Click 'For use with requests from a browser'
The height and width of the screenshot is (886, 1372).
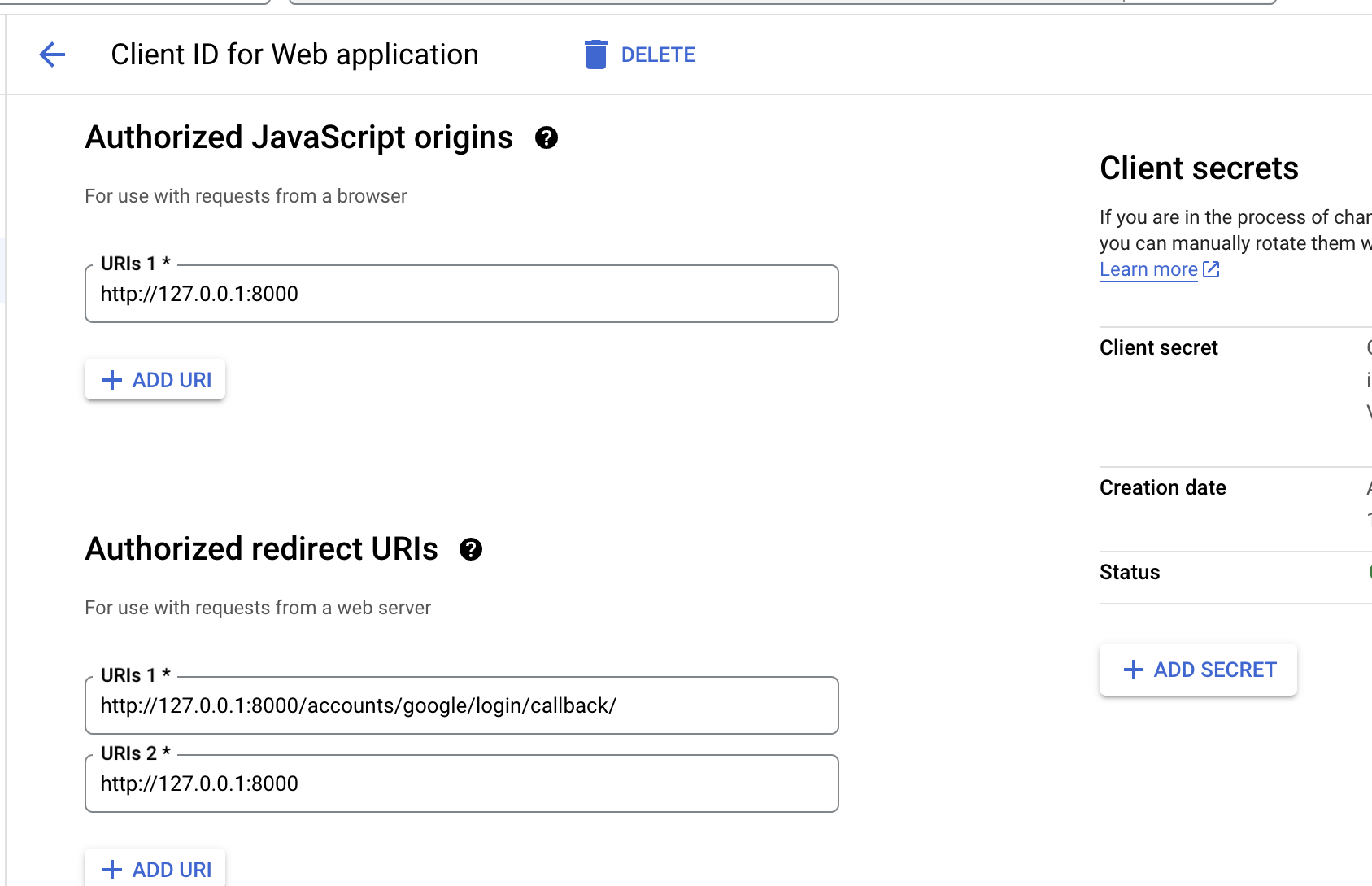[246, 196]
